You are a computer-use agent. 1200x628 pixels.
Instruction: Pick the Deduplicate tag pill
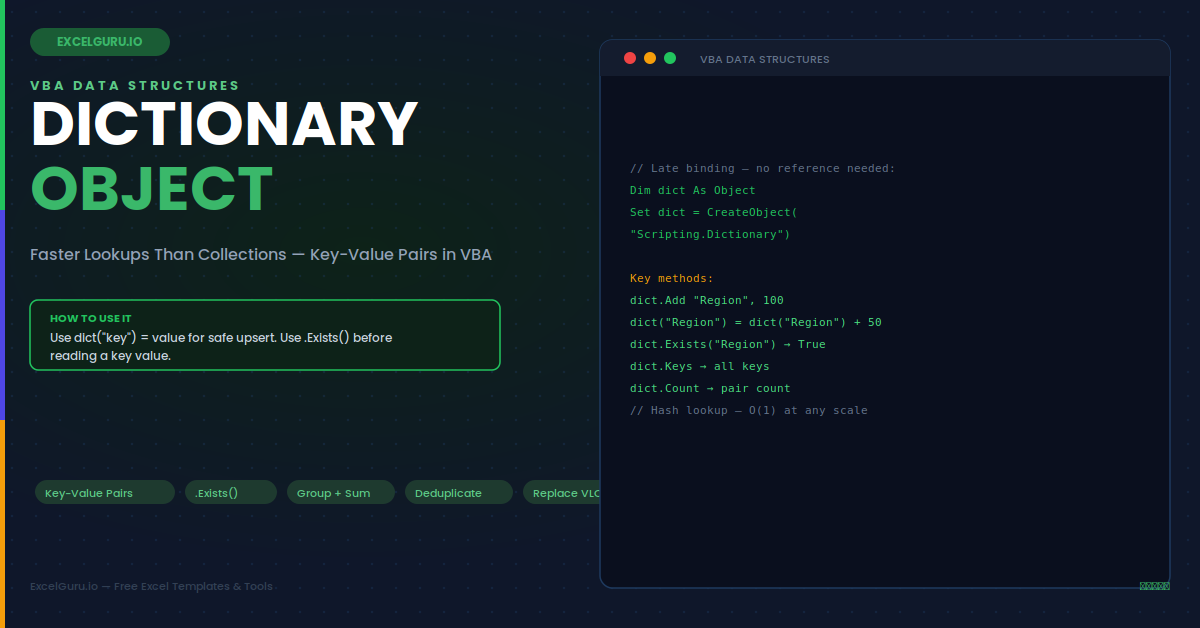pyautogui.click(x=459, y=493)
